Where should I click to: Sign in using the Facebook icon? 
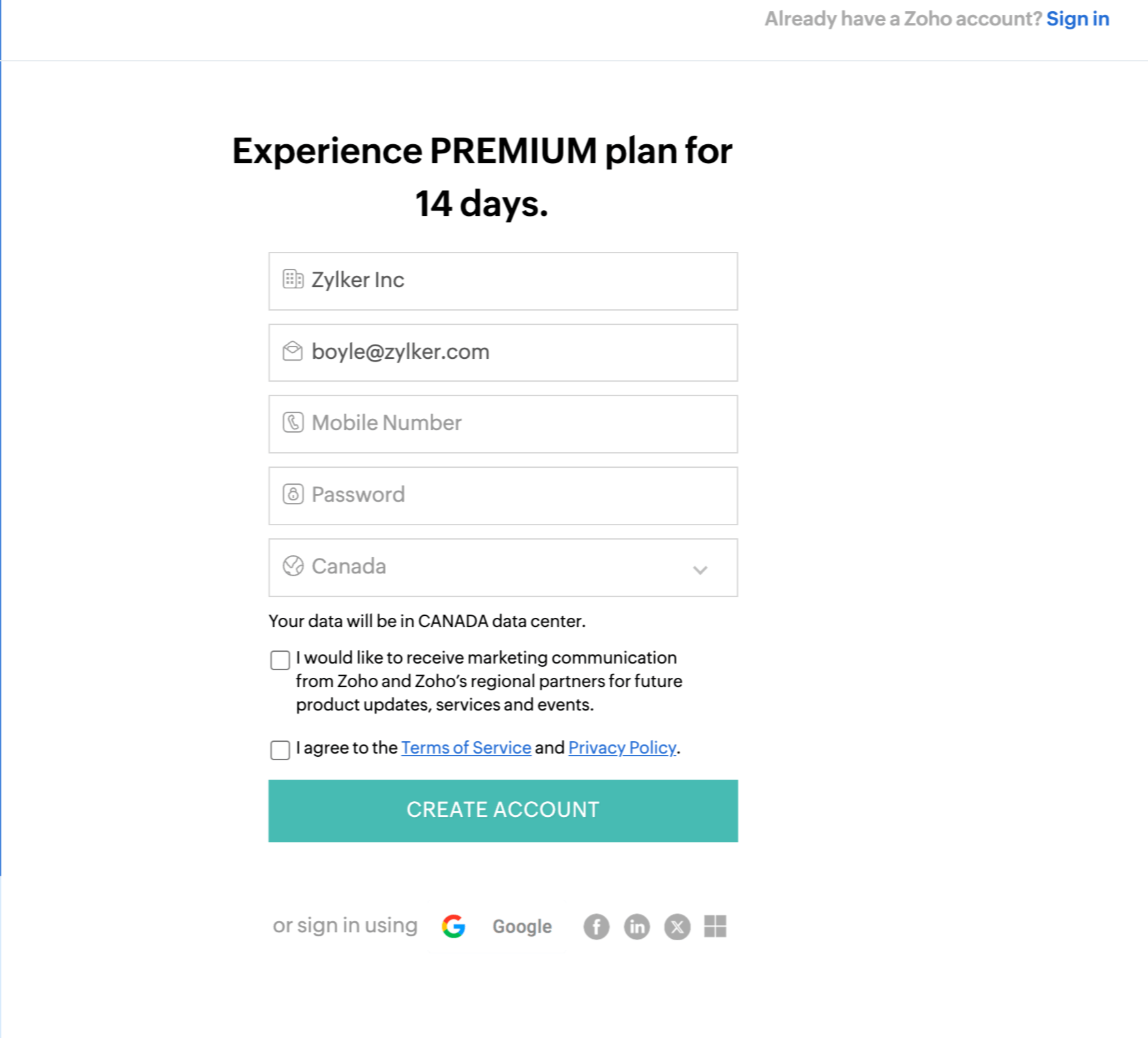click(x=596, y=926)
